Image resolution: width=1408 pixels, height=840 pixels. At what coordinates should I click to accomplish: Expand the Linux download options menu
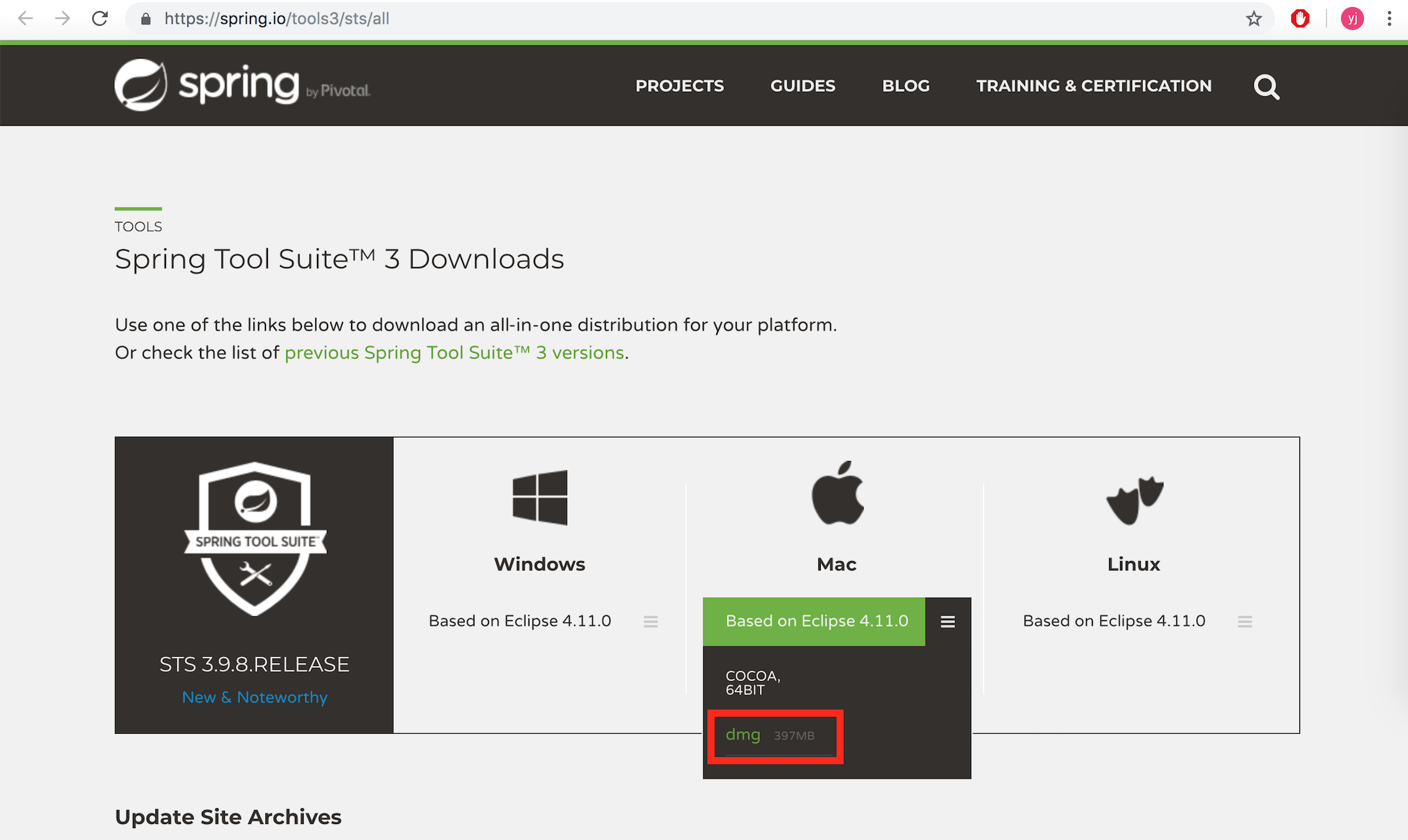tap(1244, 621)
